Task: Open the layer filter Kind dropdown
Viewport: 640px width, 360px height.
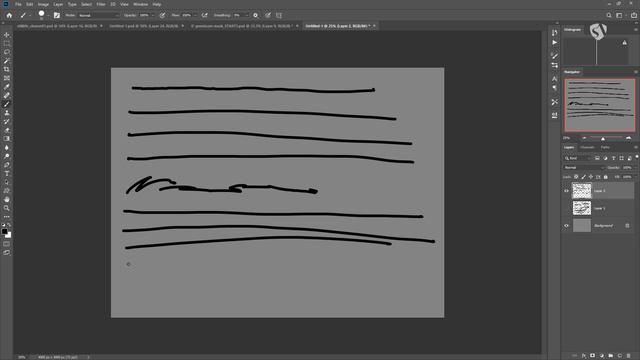Action: (578, 158)
